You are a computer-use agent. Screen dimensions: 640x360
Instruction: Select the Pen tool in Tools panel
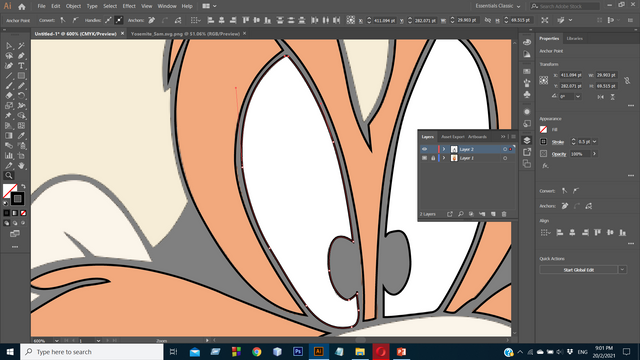(x=21, y=56)
